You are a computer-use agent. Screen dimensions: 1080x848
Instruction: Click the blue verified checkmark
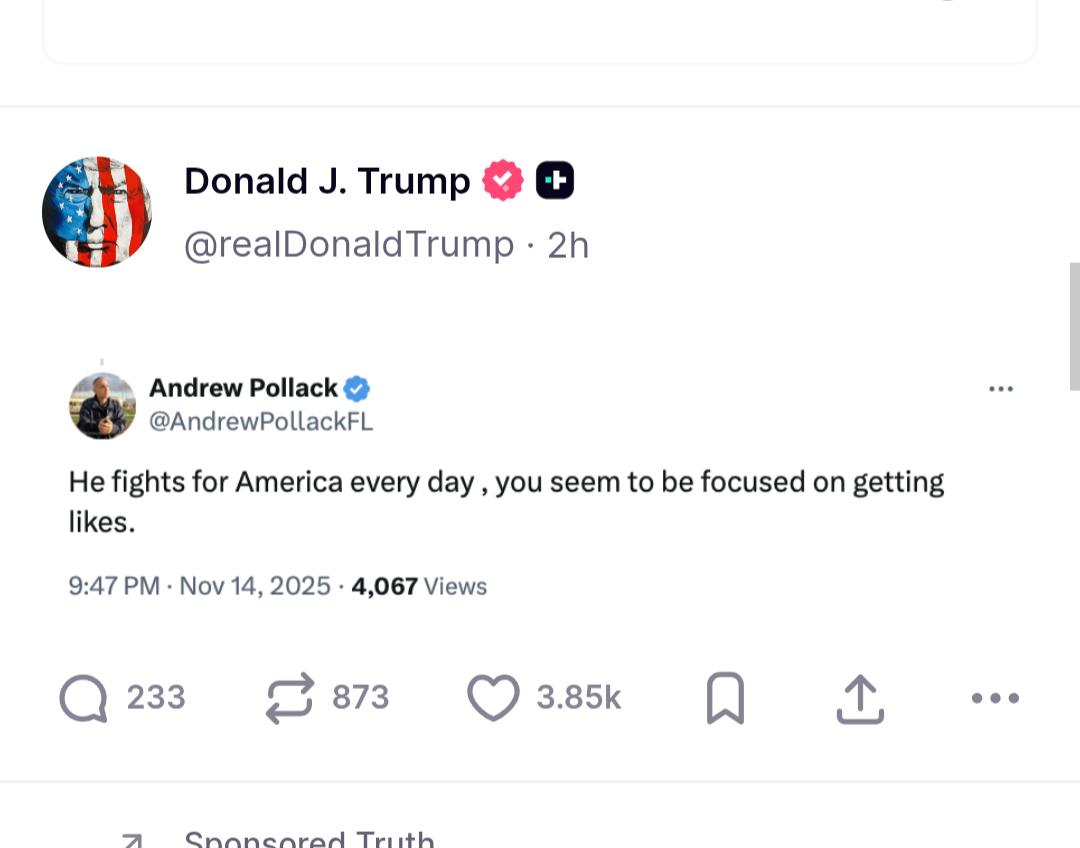357,389
